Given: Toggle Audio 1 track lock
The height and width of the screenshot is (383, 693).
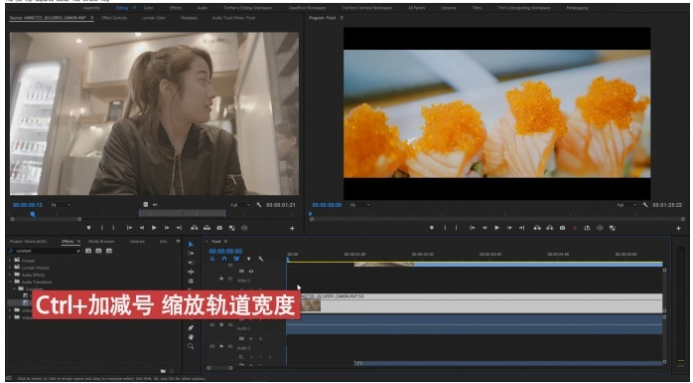Looking at the screenshot, I should [x=222, y=325].
